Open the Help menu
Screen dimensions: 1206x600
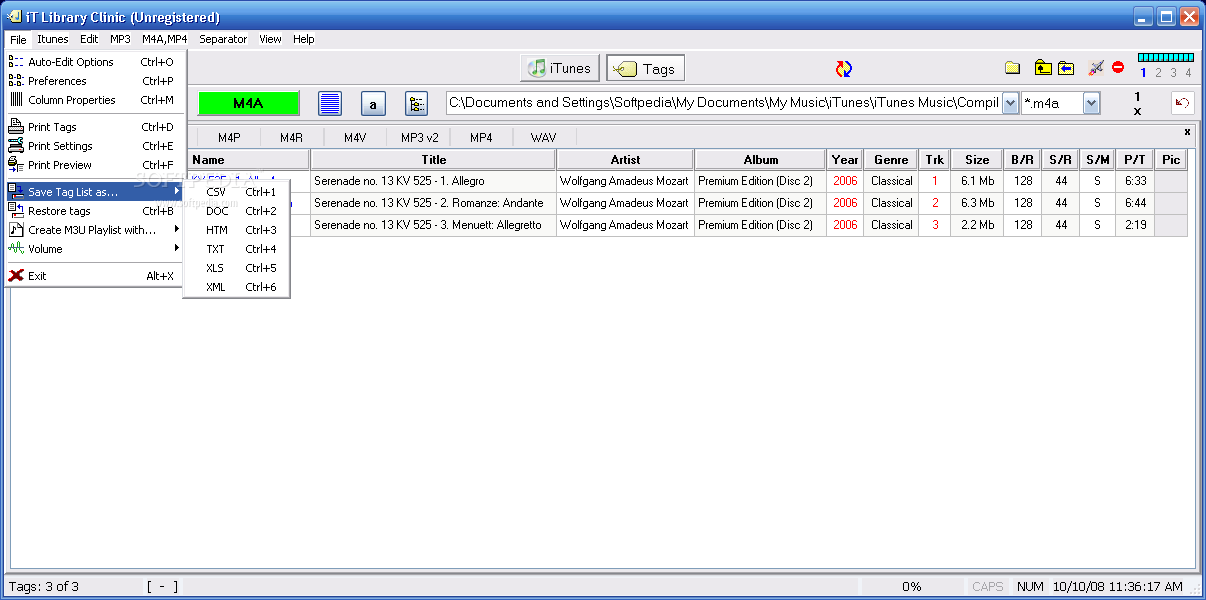tap(304, 39)
